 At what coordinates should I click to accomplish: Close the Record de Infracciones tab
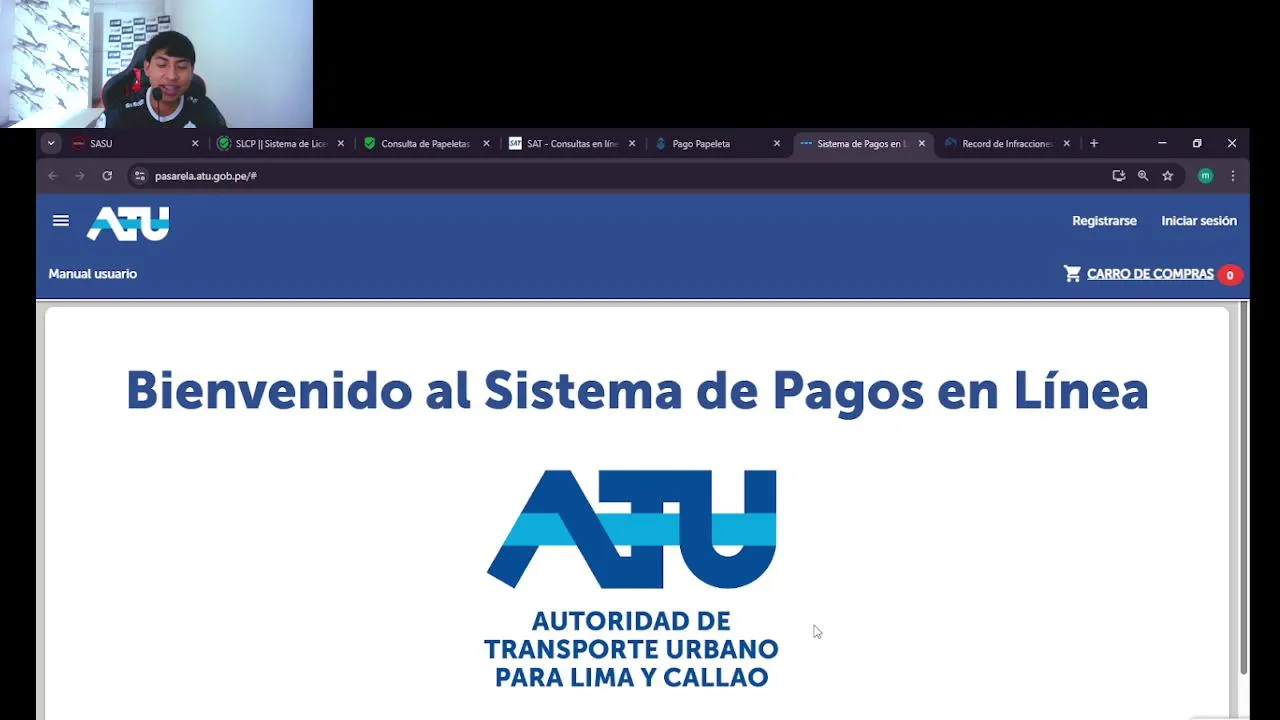pos(1067,144)
